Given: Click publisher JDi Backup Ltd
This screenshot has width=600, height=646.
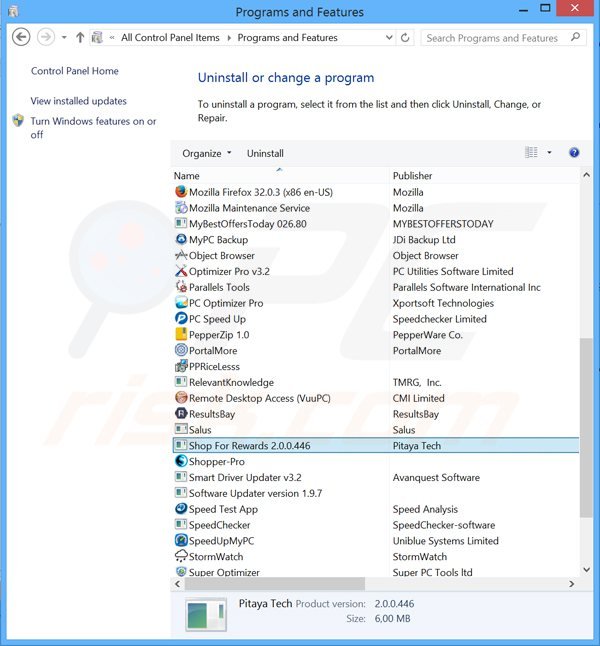Looking at the screenshot, I should click(x=424, y=239).
